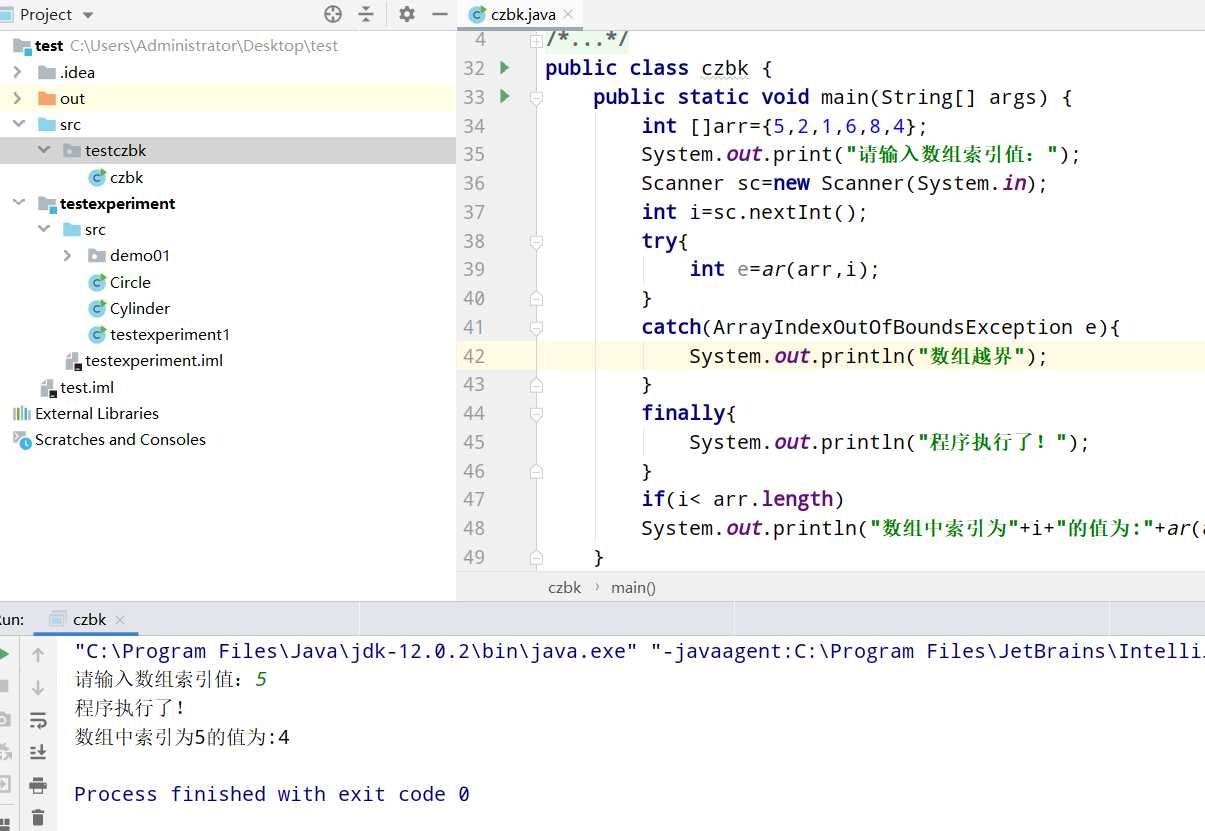Hide the Project tool window with minus icon

(439, 14)
